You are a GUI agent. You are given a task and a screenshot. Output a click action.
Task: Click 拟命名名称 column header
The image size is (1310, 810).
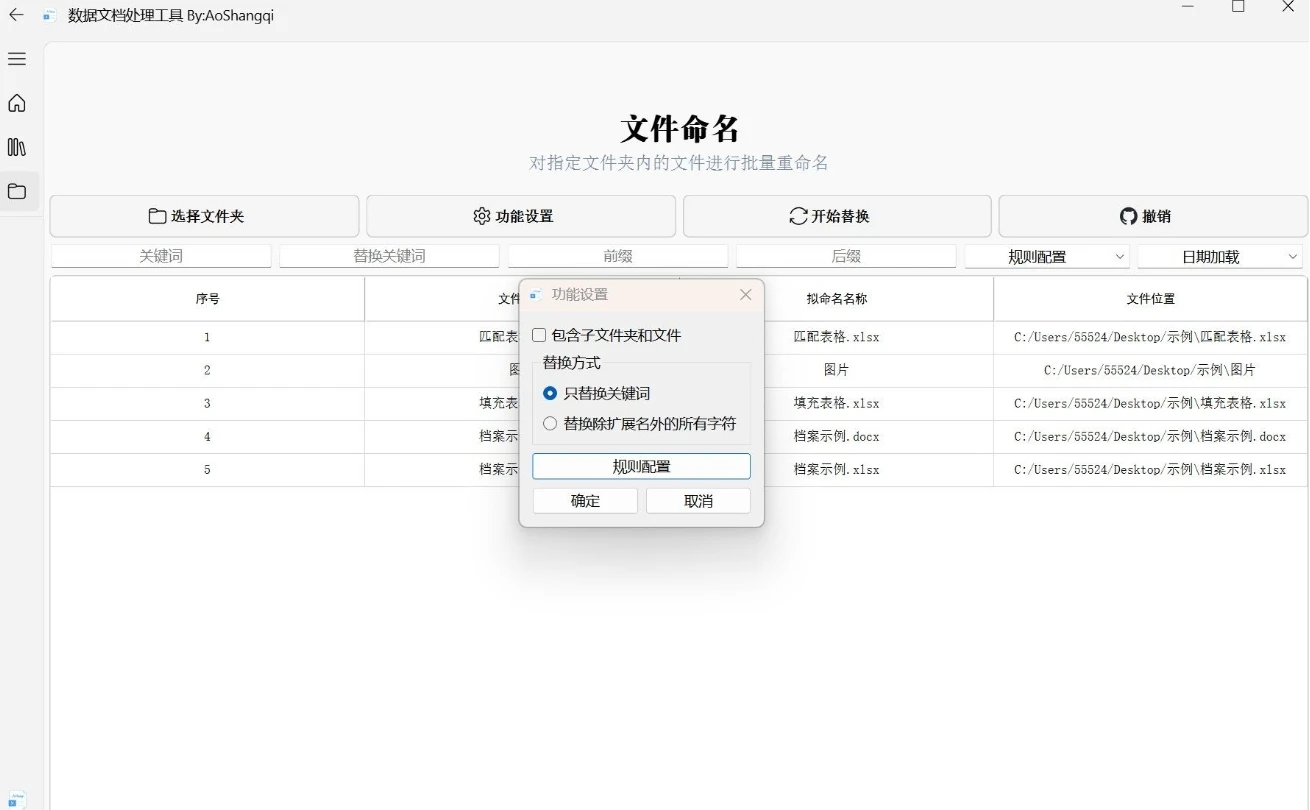(836, 299)
